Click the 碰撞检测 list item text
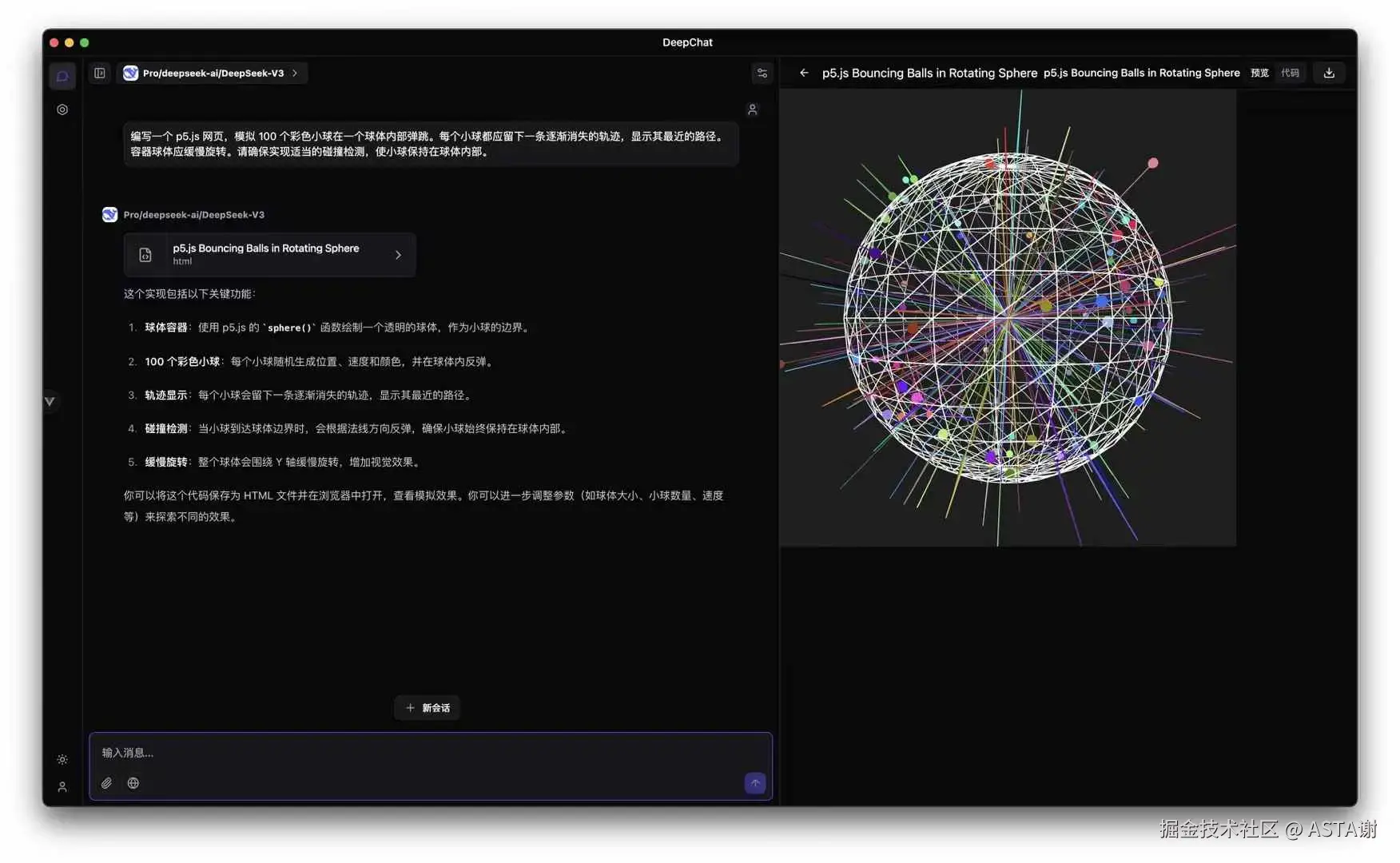 tap(357, 428)
